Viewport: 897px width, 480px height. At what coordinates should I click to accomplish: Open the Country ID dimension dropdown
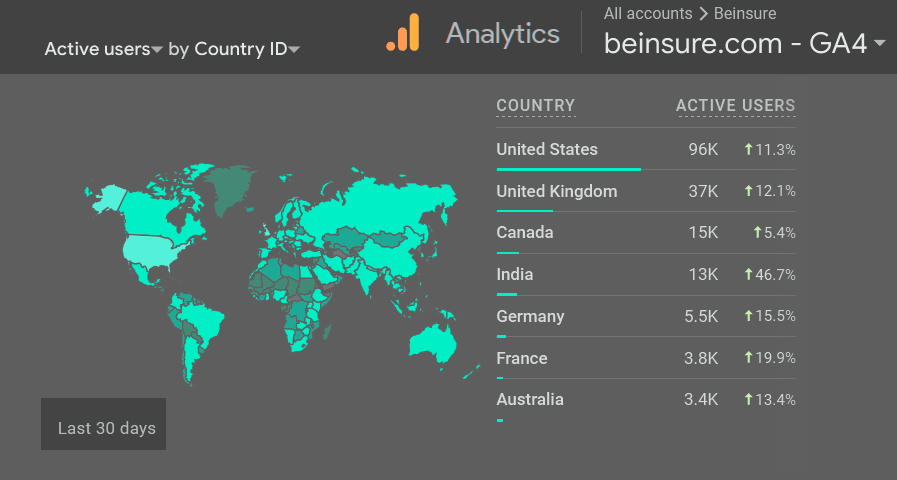click(247, 49)
